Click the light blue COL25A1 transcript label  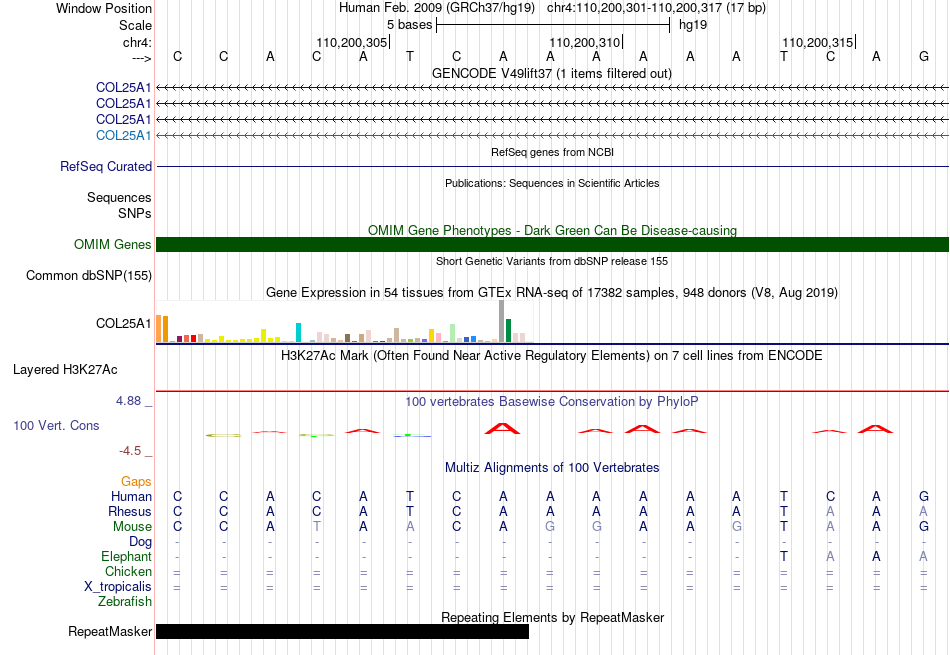coord(124,135)
